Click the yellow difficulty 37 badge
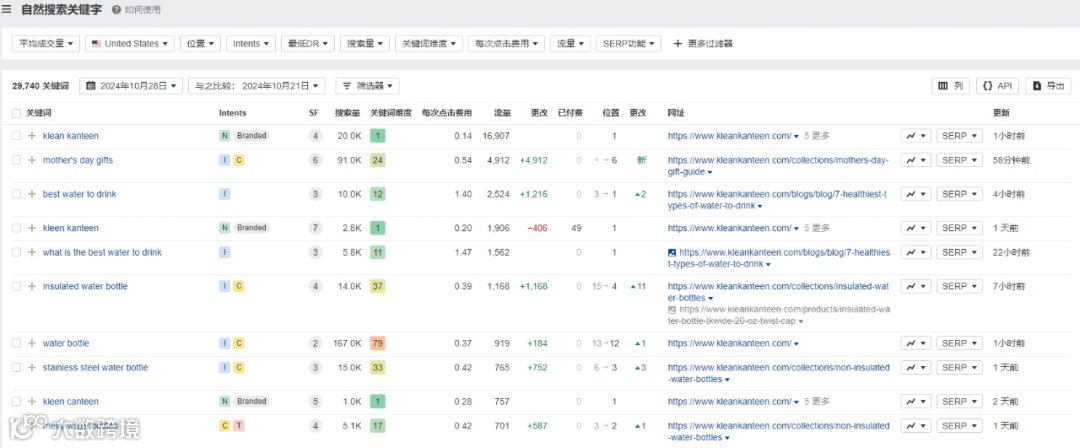 pos(377,286)
